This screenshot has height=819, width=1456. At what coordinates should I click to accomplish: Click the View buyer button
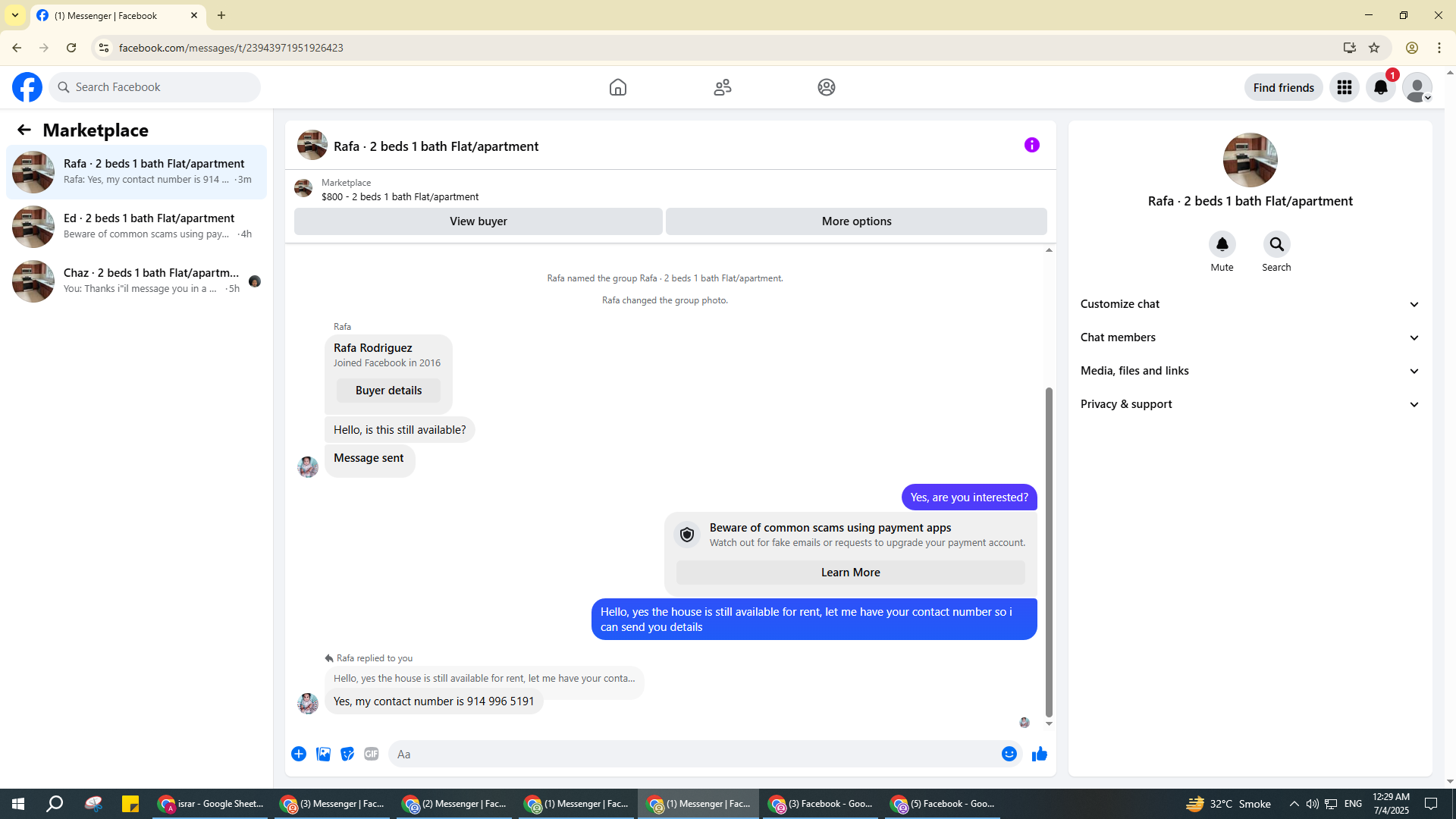[x=478, y=221]
